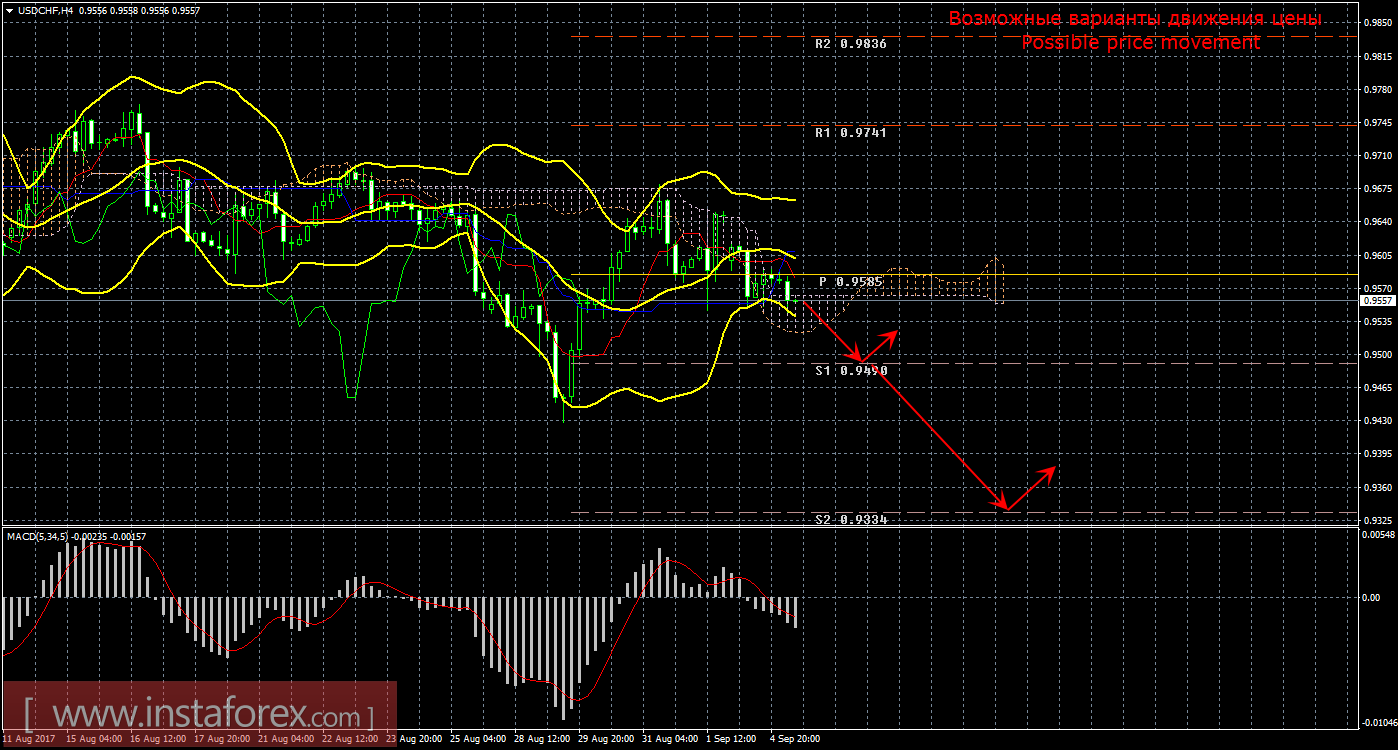This screenshot has width=1398, height=750.
Task: Click the 0.9675 price axis label
Action: click(x=1378, y=189)
